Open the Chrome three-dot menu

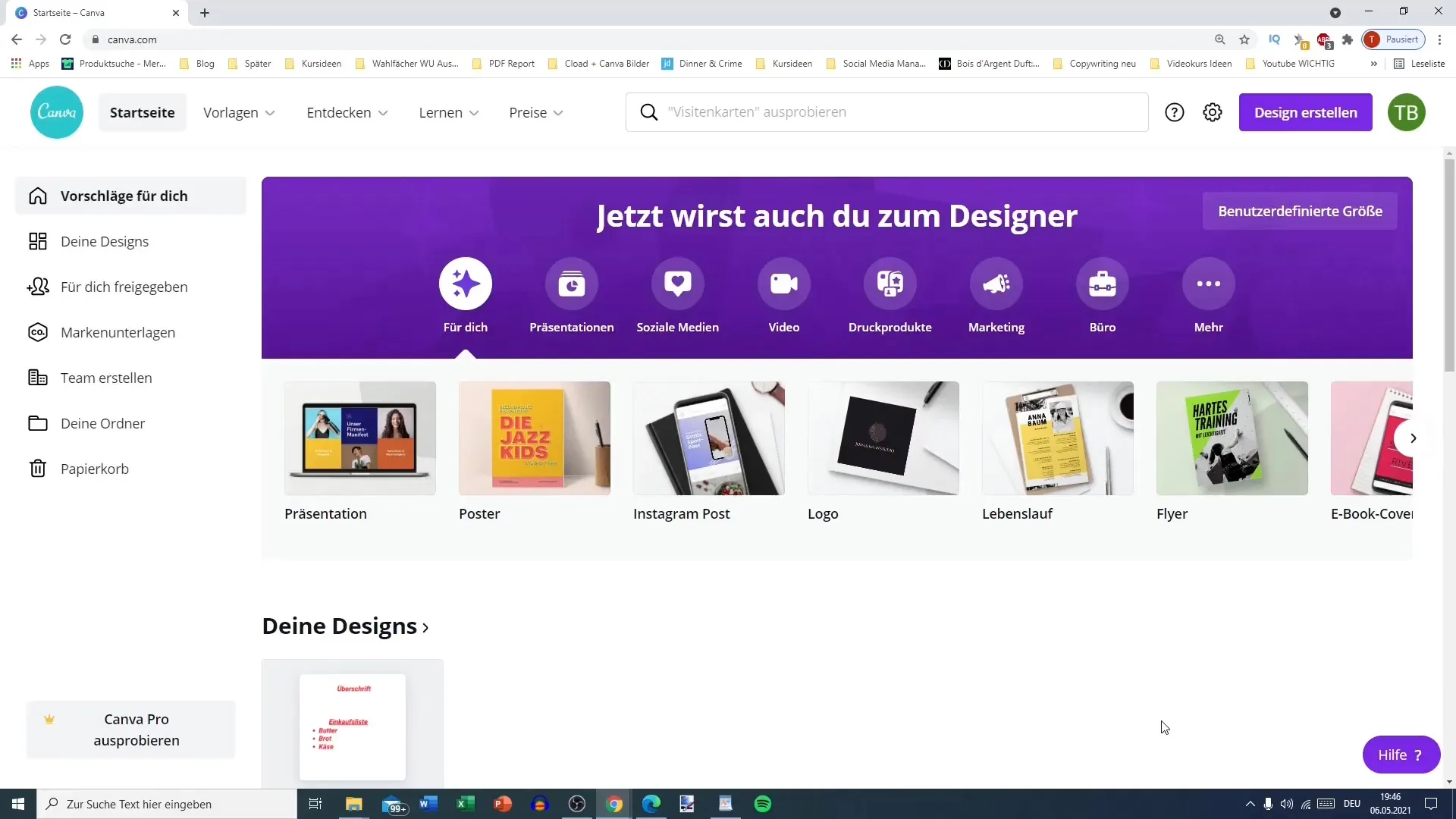(1440, 39)
